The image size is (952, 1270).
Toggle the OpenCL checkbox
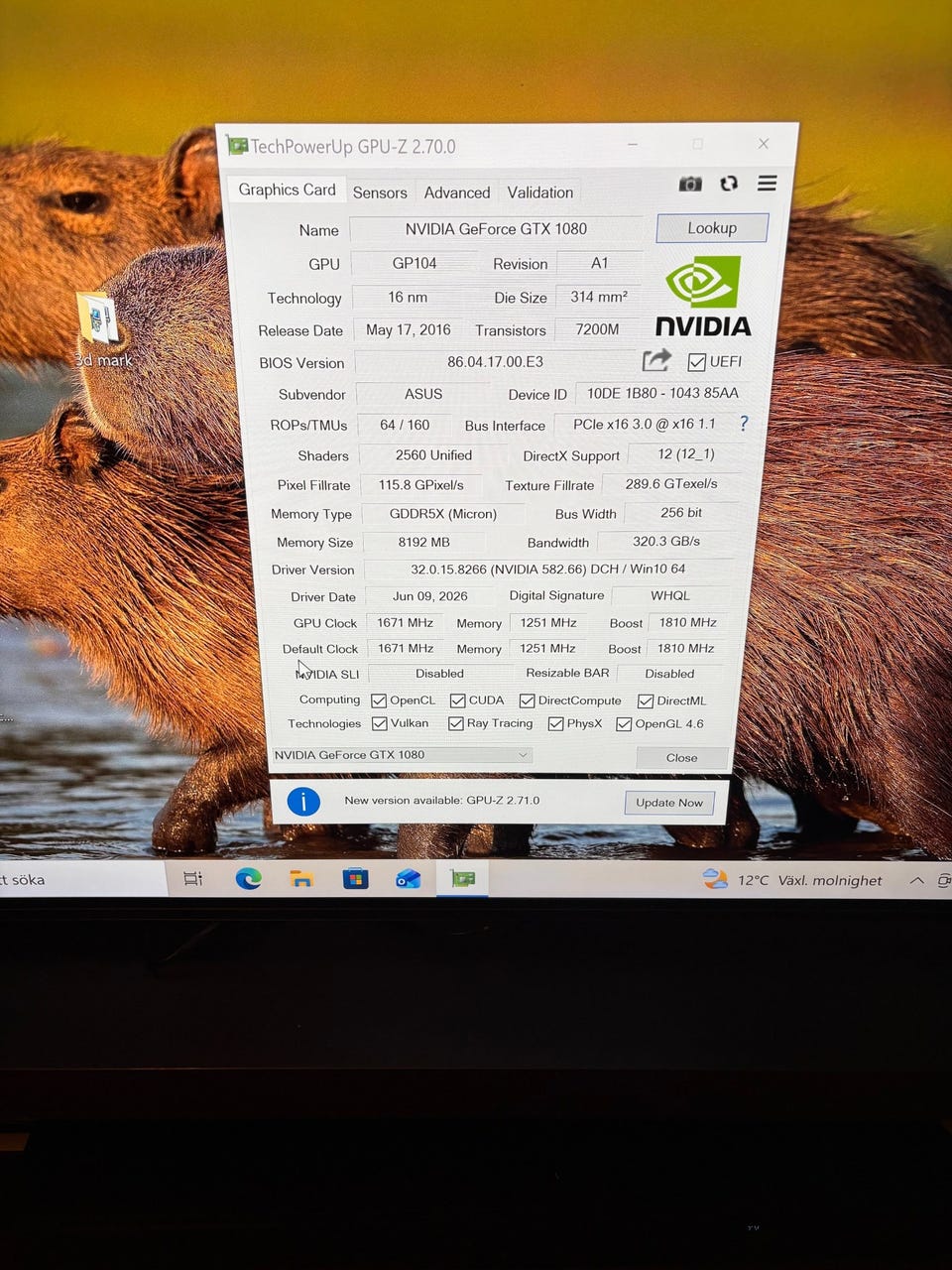(379, 700)
